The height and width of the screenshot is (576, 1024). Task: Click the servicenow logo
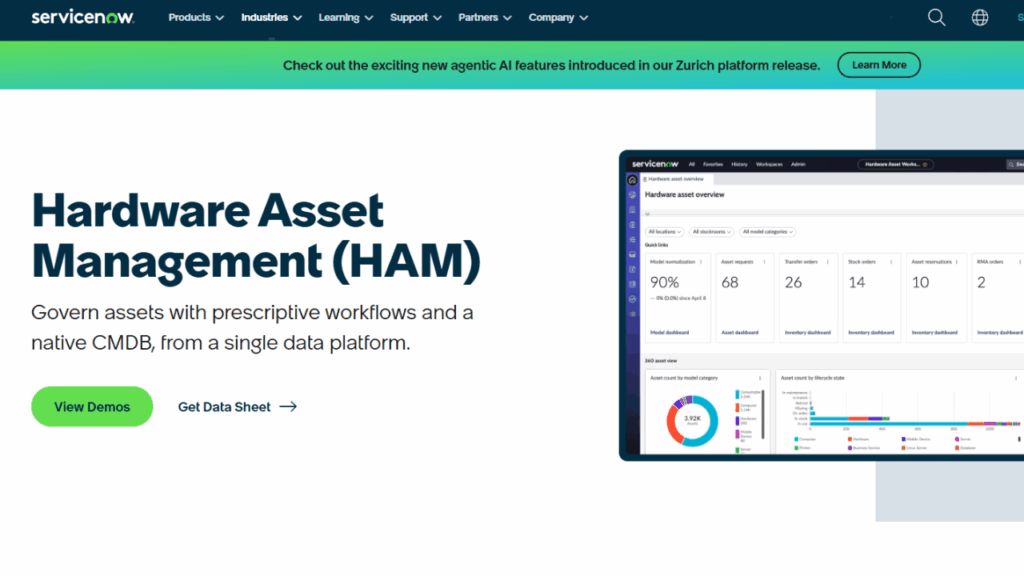(83, 17)
